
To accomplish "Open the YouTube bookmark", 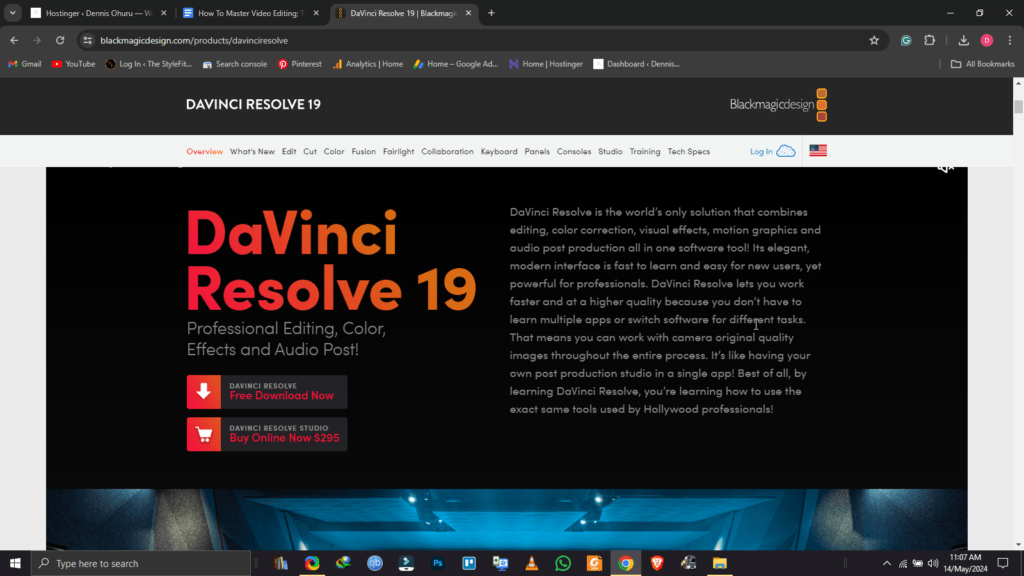I will pyautogui.click(x=74, y=64).
